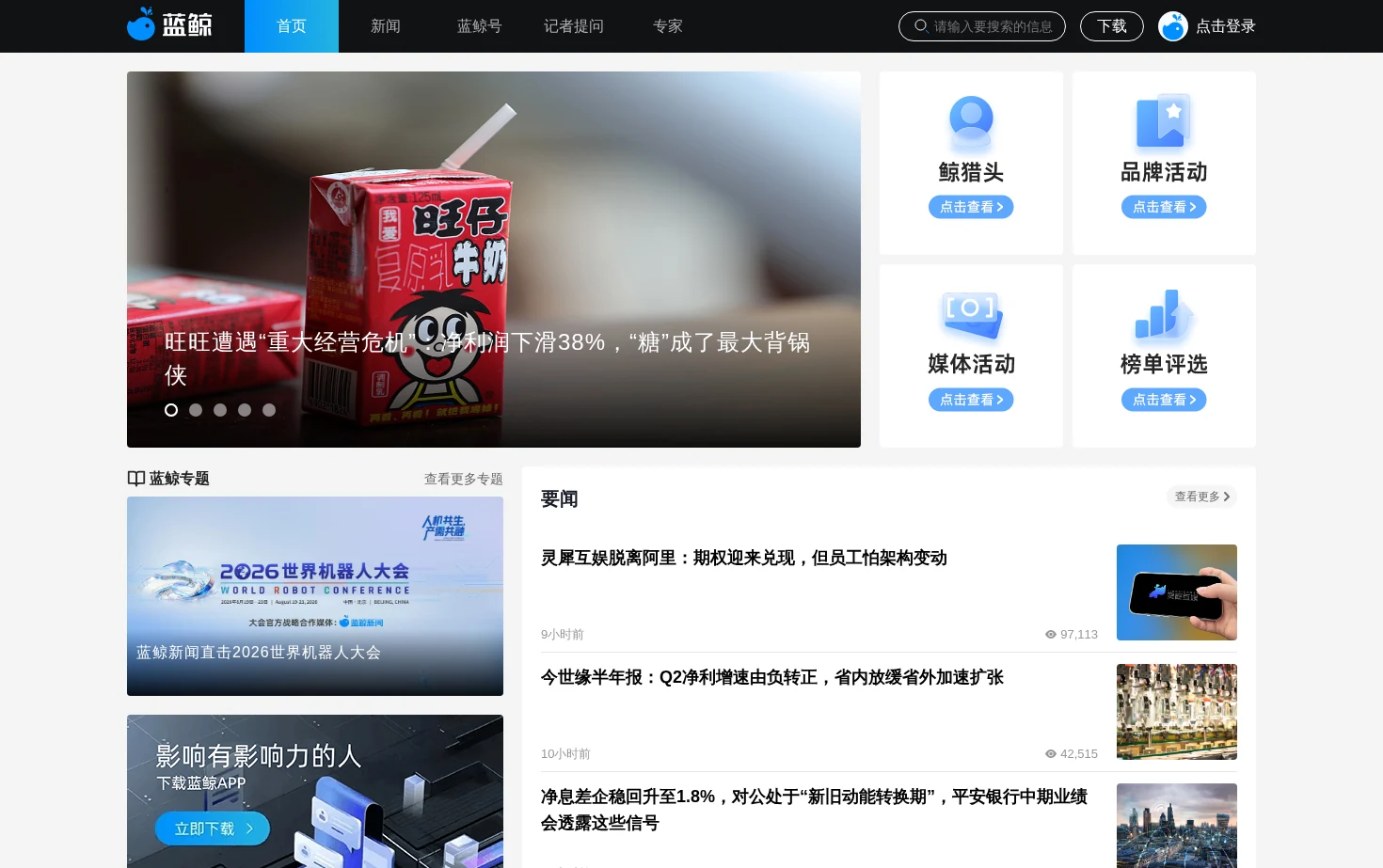Click the view count eye icon for 42,515

coord(1051,754)
